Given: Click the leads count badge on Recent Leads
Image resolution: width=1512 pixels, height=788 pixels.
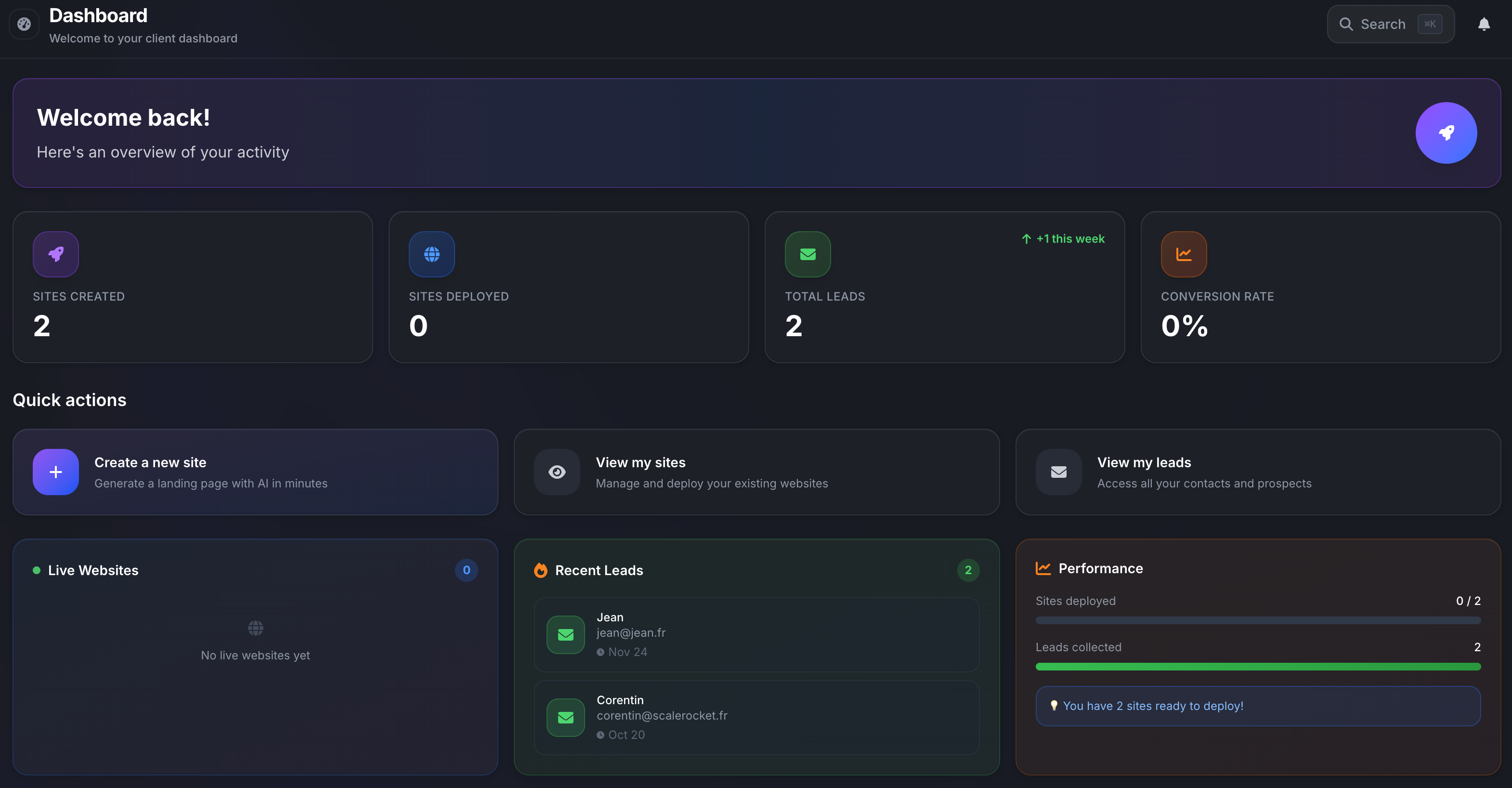Looking at the screenshot, I should (967, 570).
